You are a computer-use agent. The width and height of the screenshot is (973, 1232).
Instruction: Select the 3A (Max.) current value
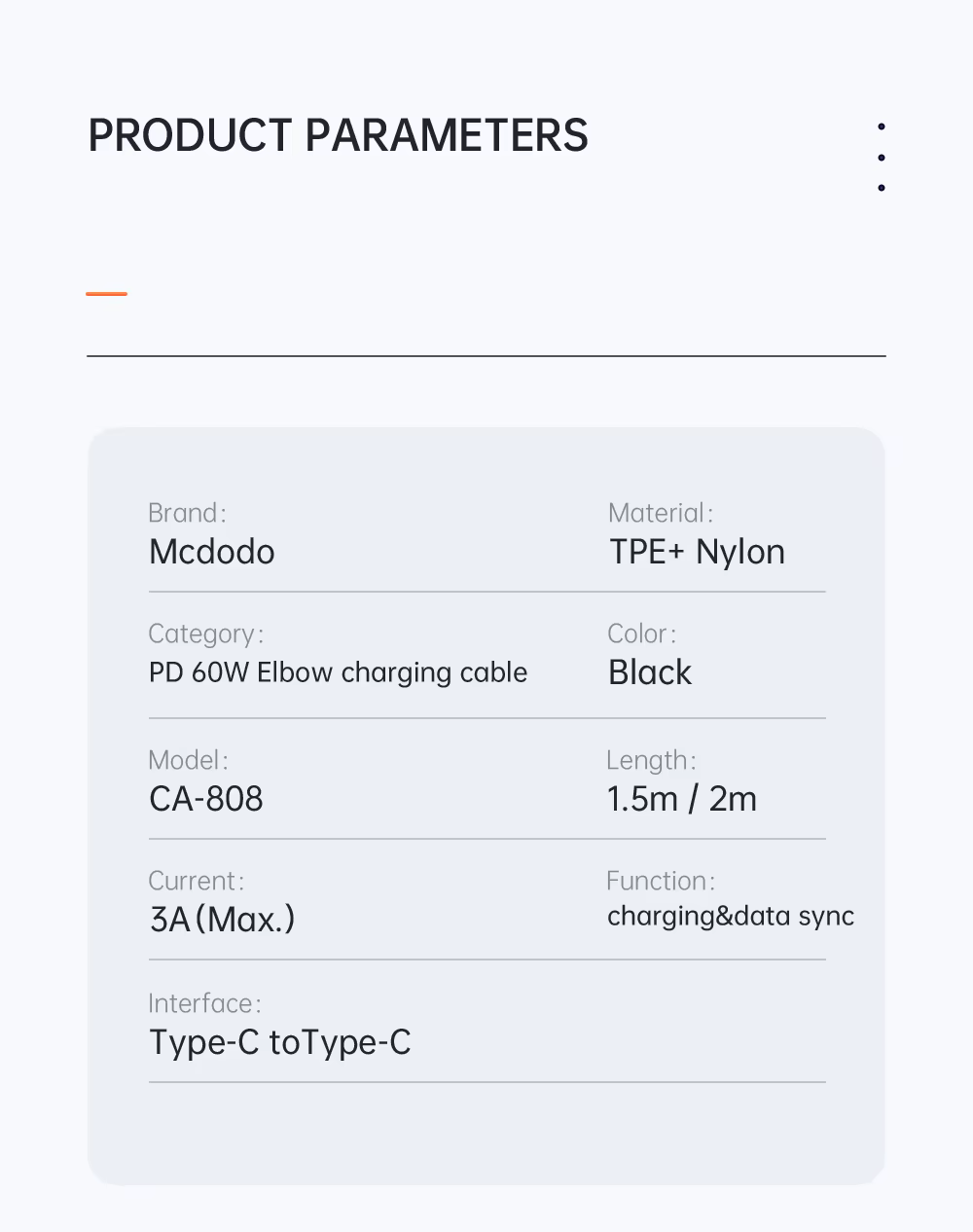[x=222, y=920]
